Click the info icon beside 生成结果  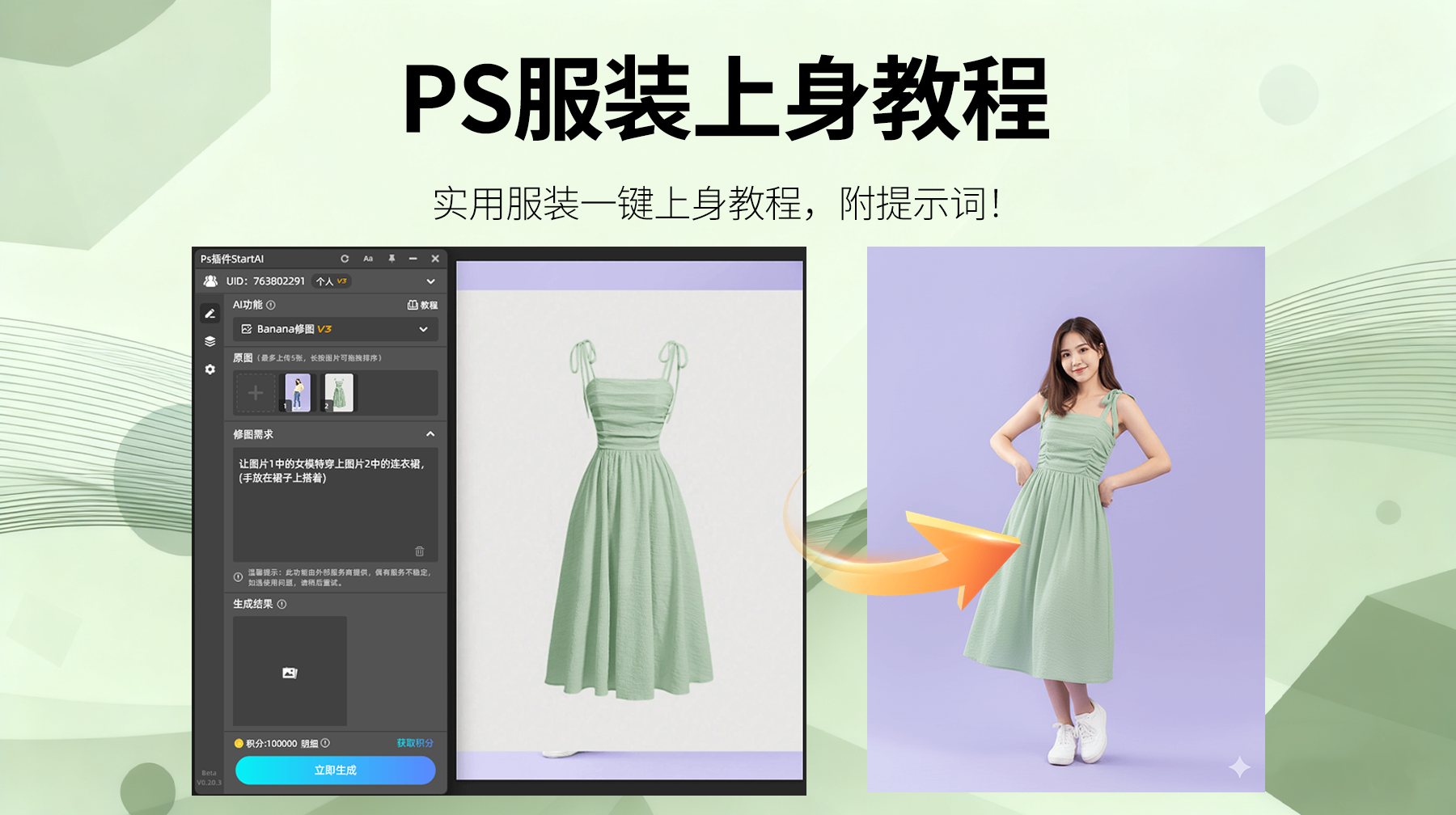point(282,605)
